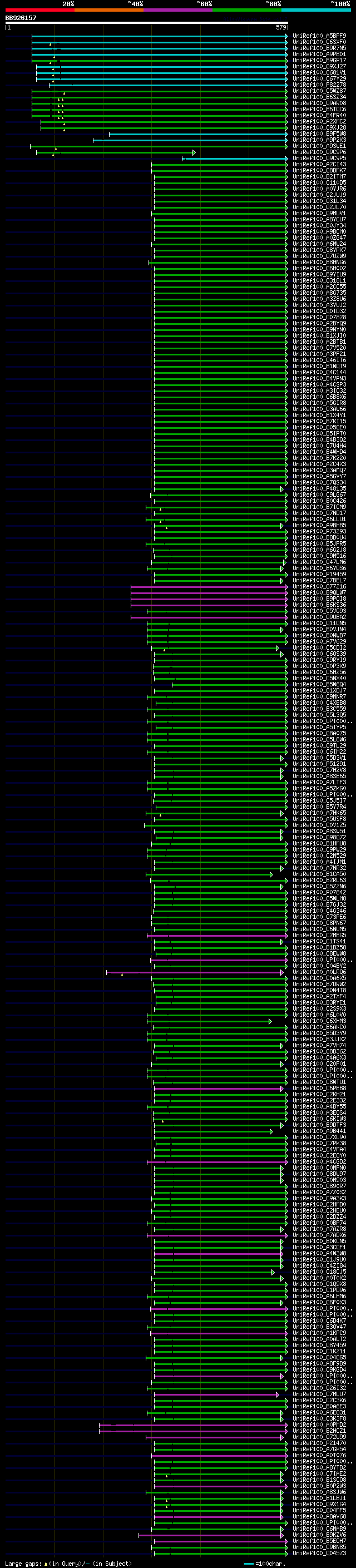Click hit label UniRef100_Q6MAB9
Screen dimensions: 356x1568
319,1529
